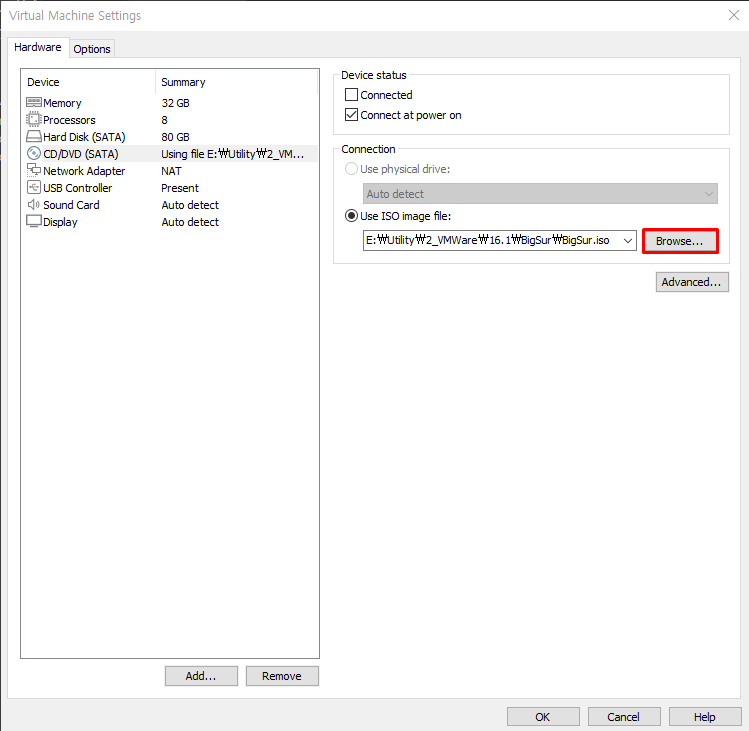Click the 80 GB hard disk summary value

click(x=175, y=137)
